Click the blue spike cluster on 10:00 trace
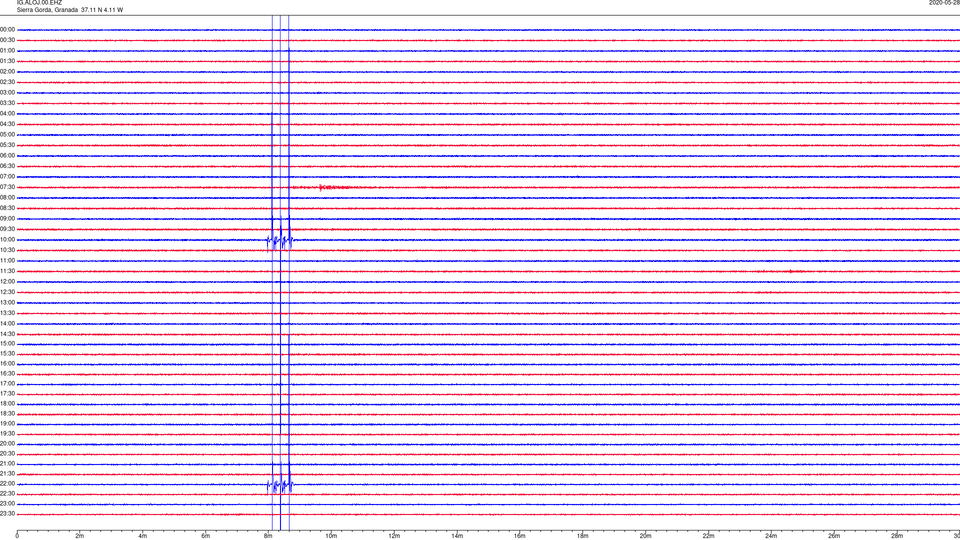The width and height of the screenshot is (960, 540). point(280,241)
